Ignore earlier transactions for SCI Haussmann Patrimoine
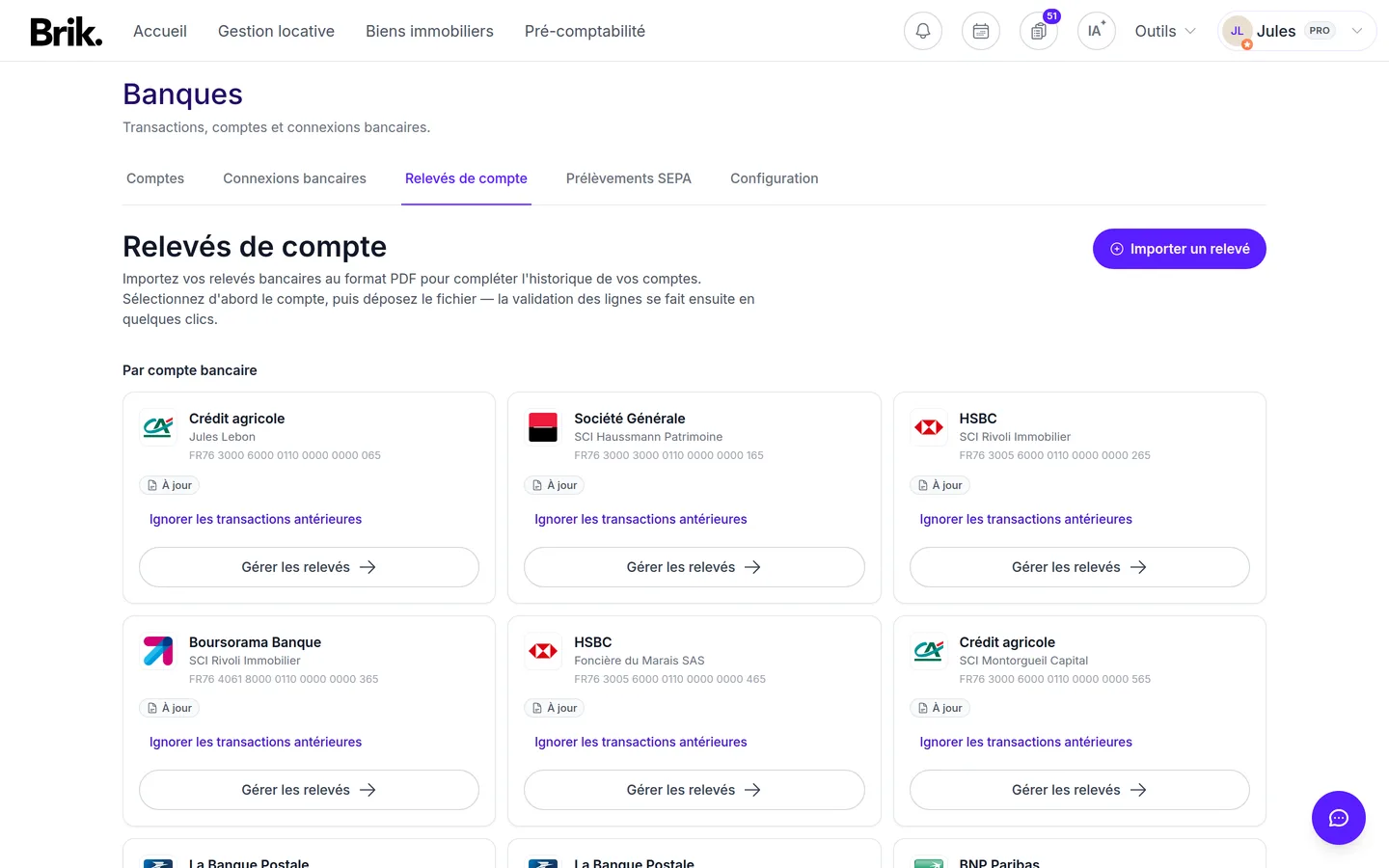The image size is (1389, 868). pyautogui.click(x=640, y=519)
